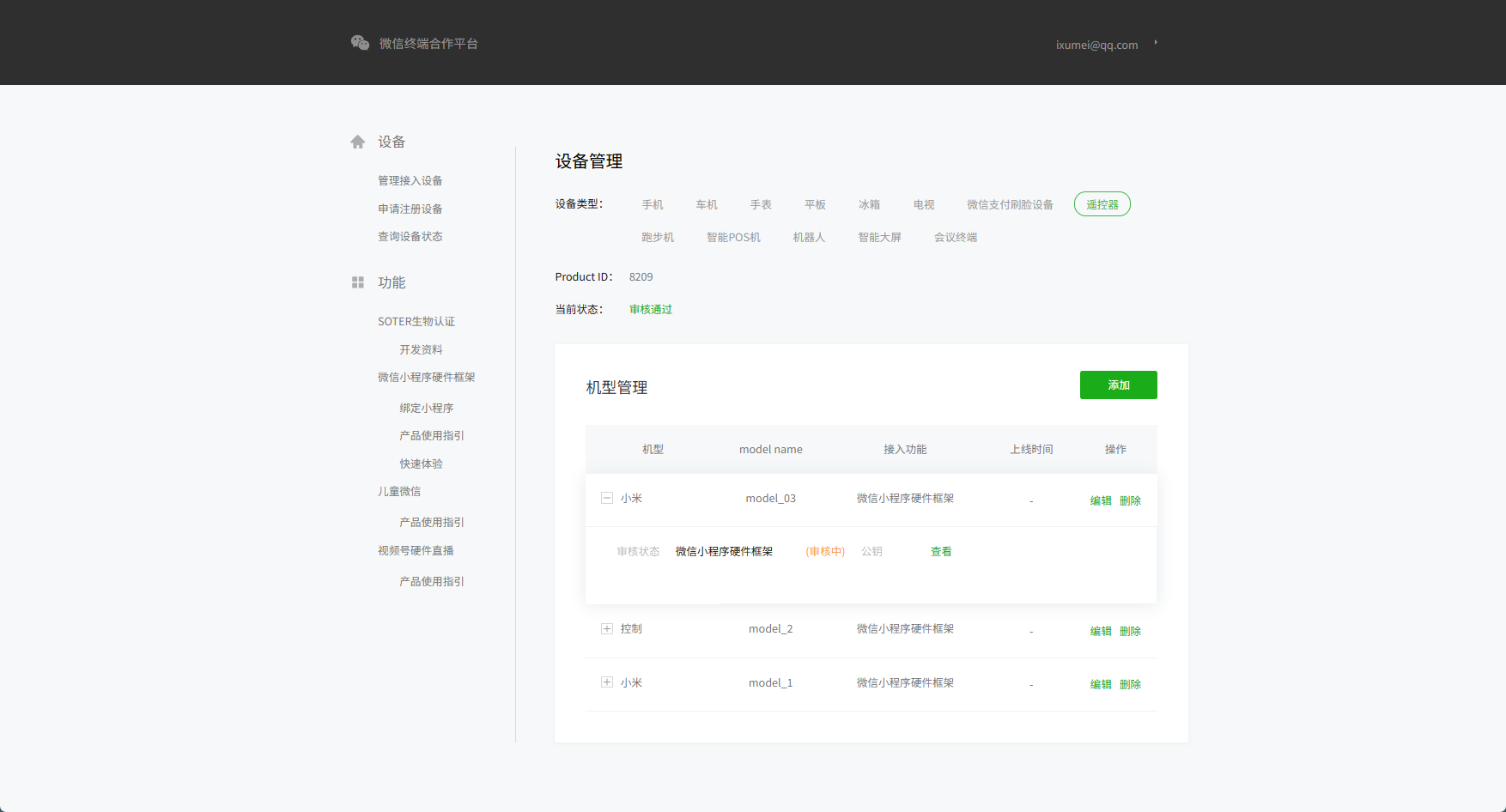Click the model name column header
Screen dimensions: 1506x812
click(771, 449)
